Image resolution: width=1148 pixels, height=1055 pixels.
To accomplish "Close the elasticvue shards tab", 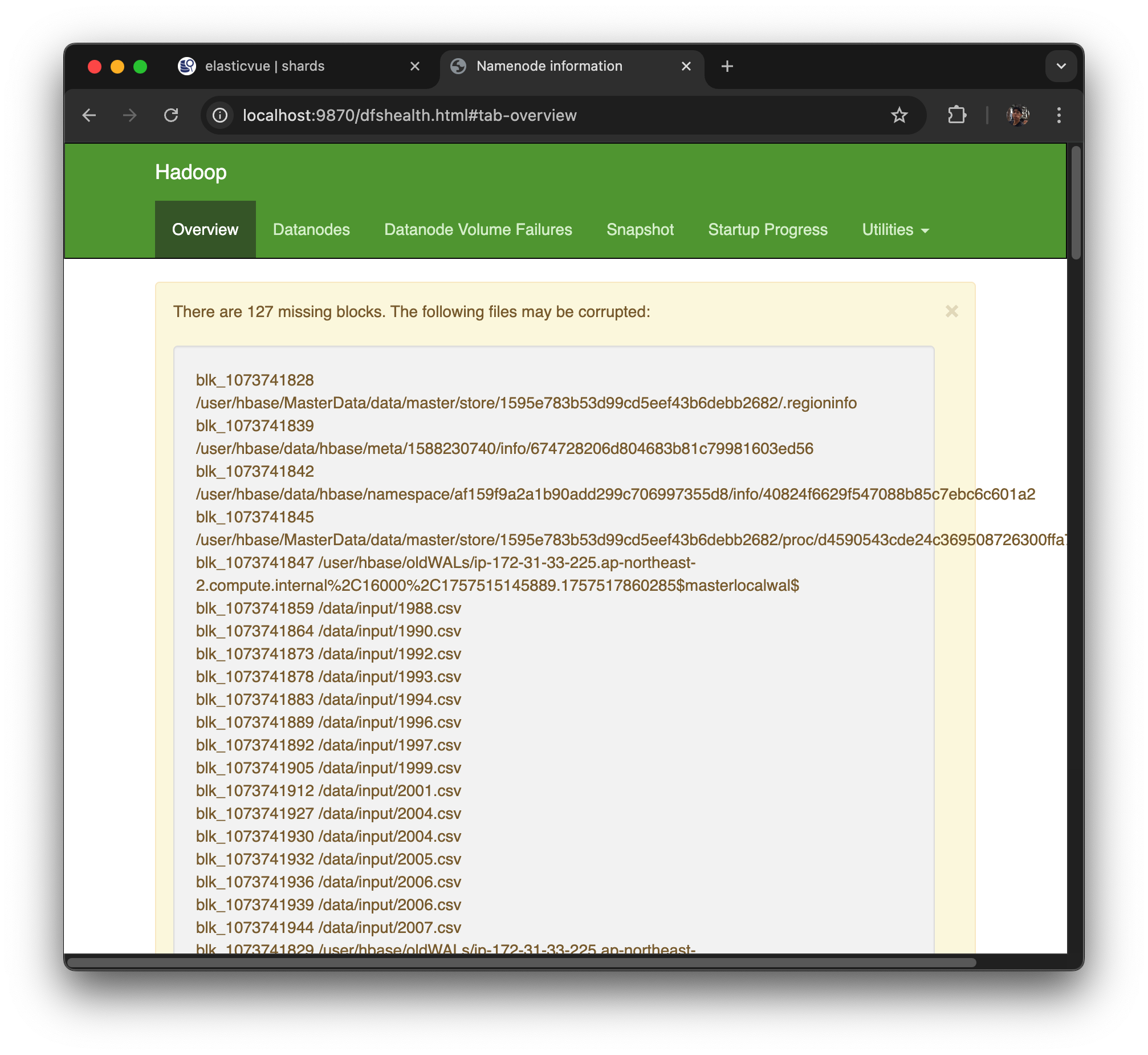I will (x=415, y=66).
